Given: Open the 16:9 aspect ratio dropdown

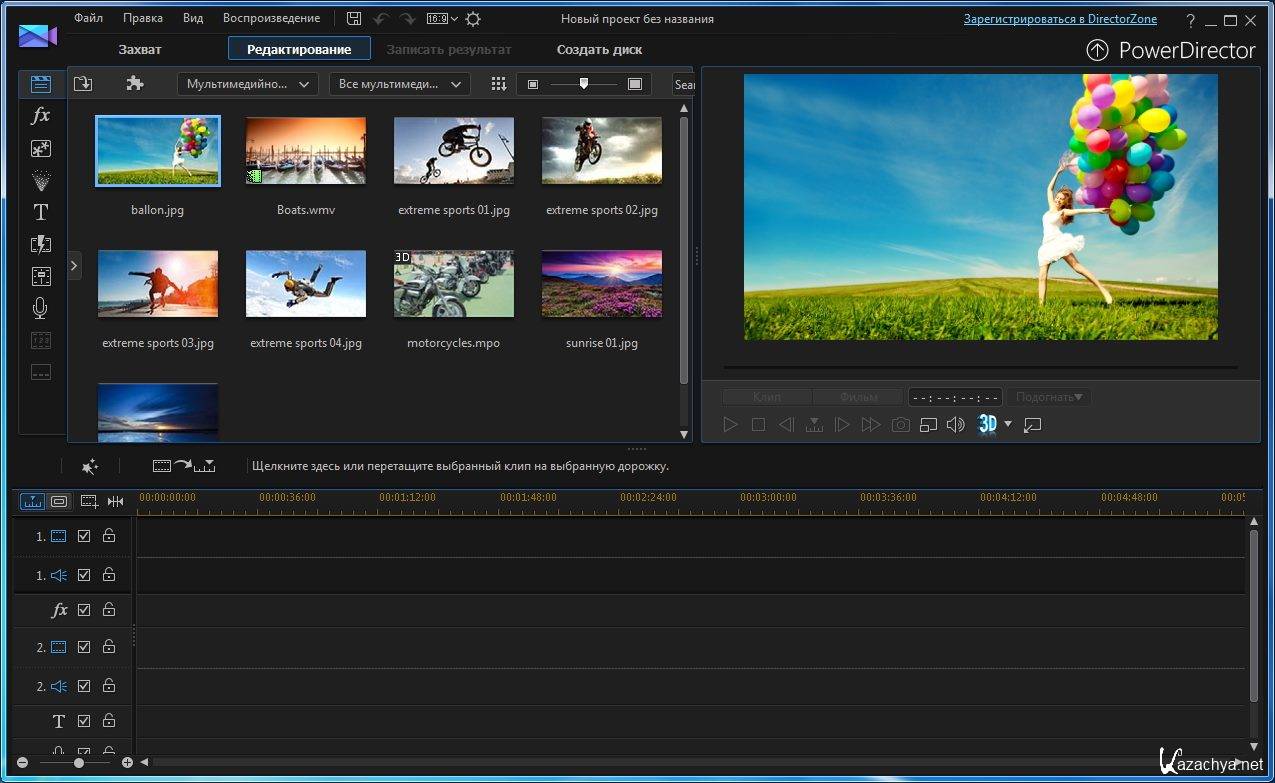Looking at the screenshot, I should (441, 19).
